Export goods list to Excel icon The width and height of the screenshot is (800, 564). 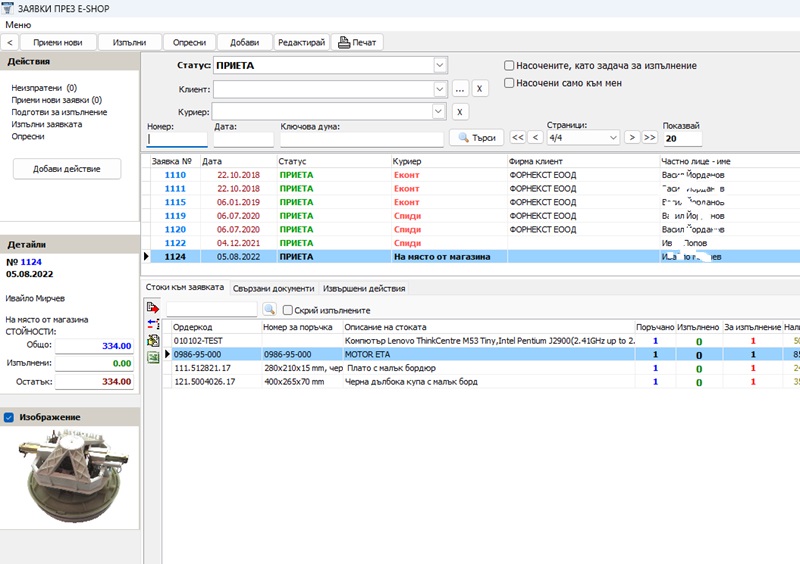click(153, 357)
